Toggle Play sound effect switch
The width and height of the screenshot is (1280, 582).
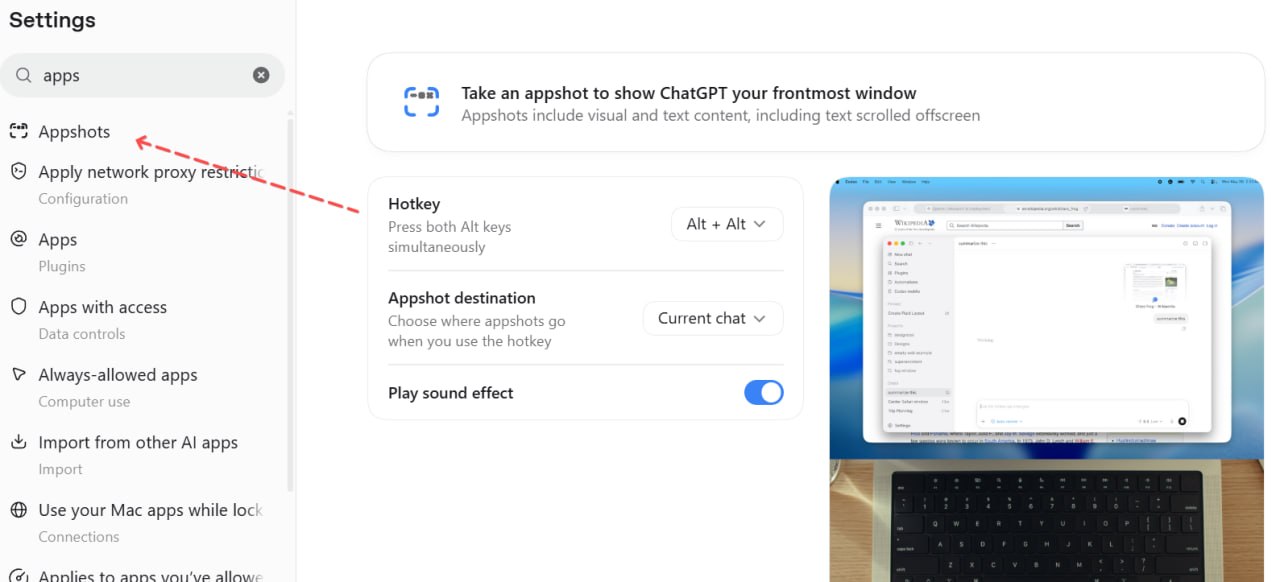(764, 393)
